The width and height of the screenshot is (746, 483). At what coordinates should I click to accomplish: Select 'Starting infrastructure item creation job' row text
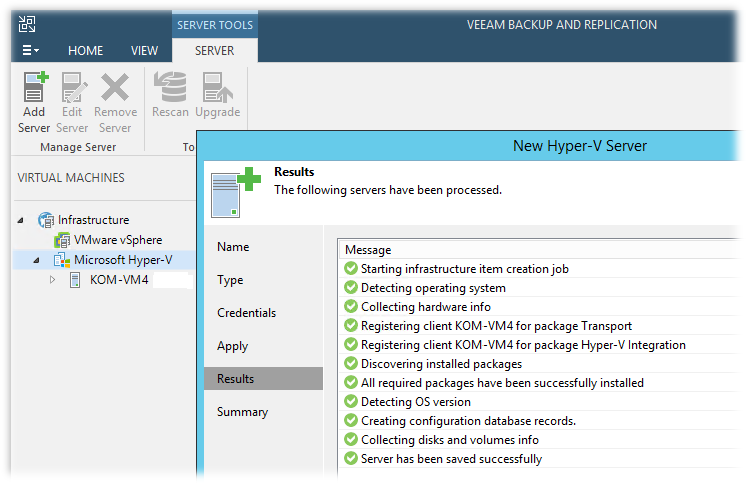(465, 269)
